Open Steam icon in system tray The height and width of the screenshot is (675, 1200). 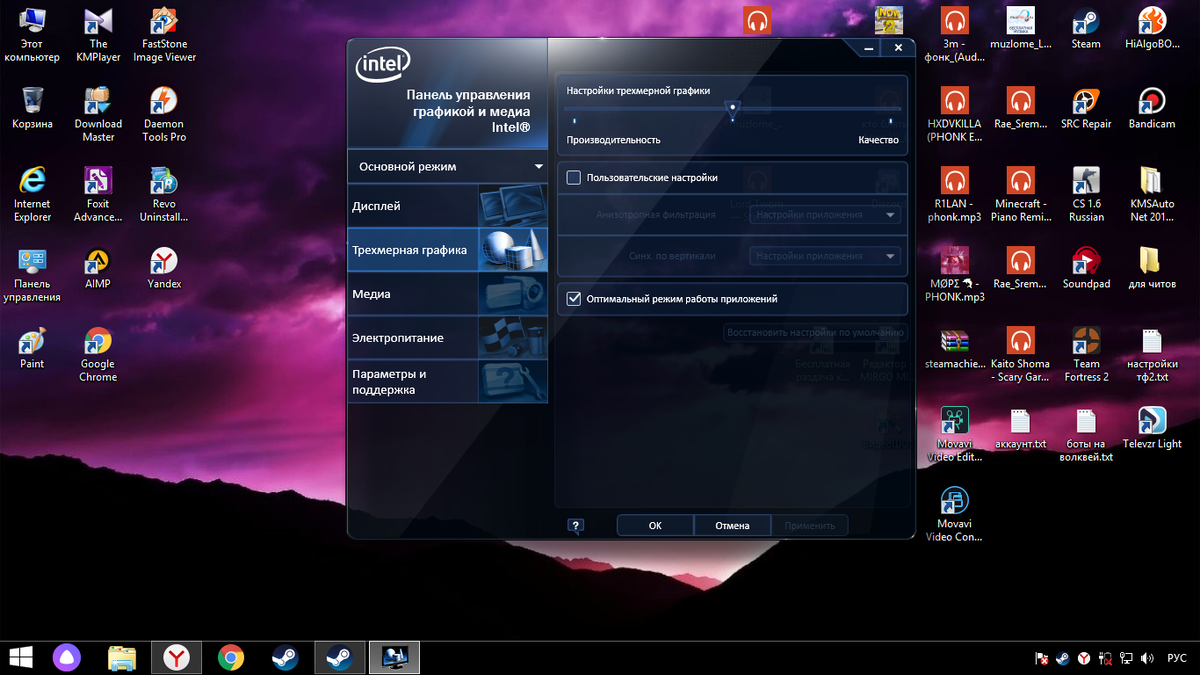coord(1062,658)
